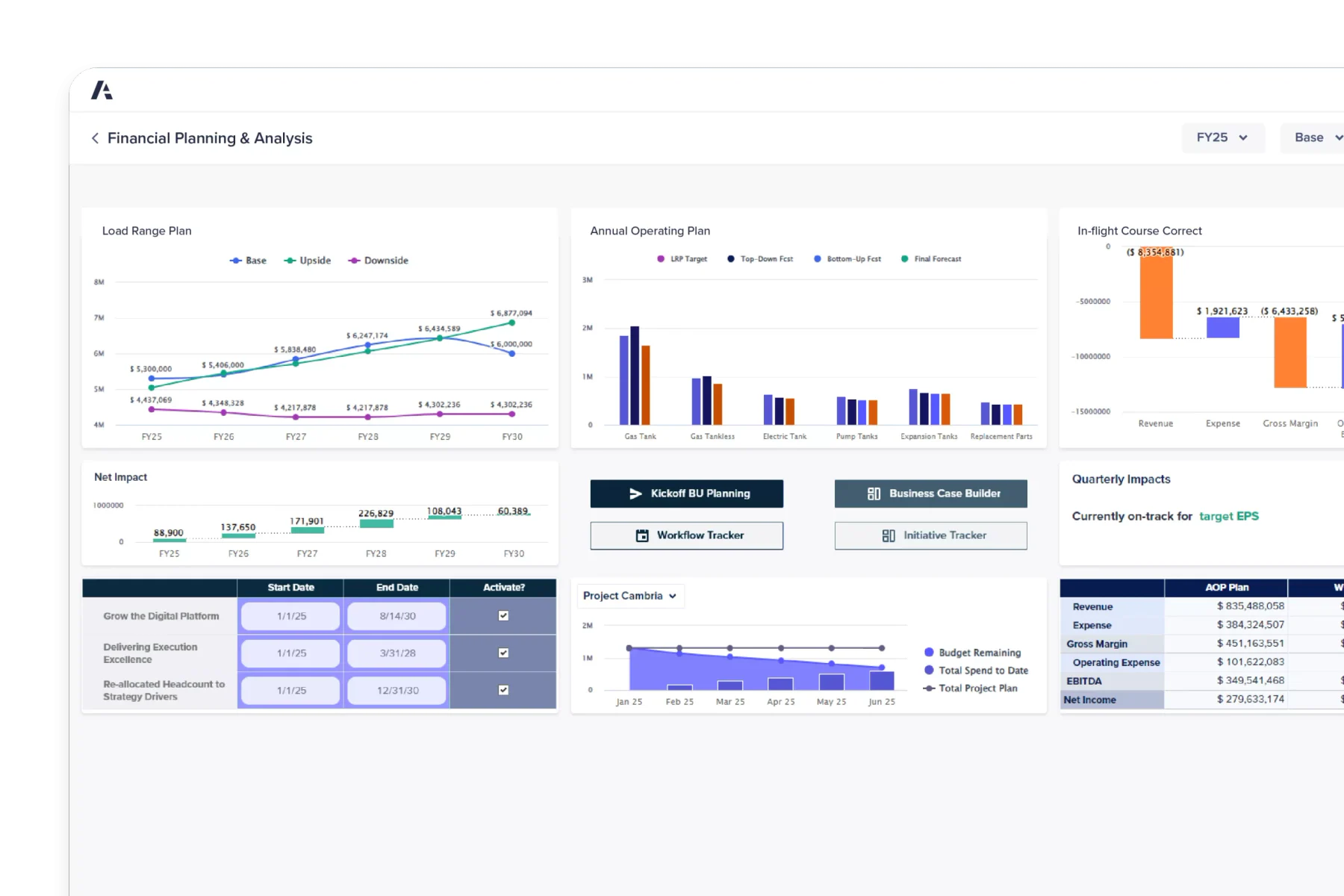Click the Start Date column header
The height and width of the screenshot is (896, 1344).
tap(290, 588)
